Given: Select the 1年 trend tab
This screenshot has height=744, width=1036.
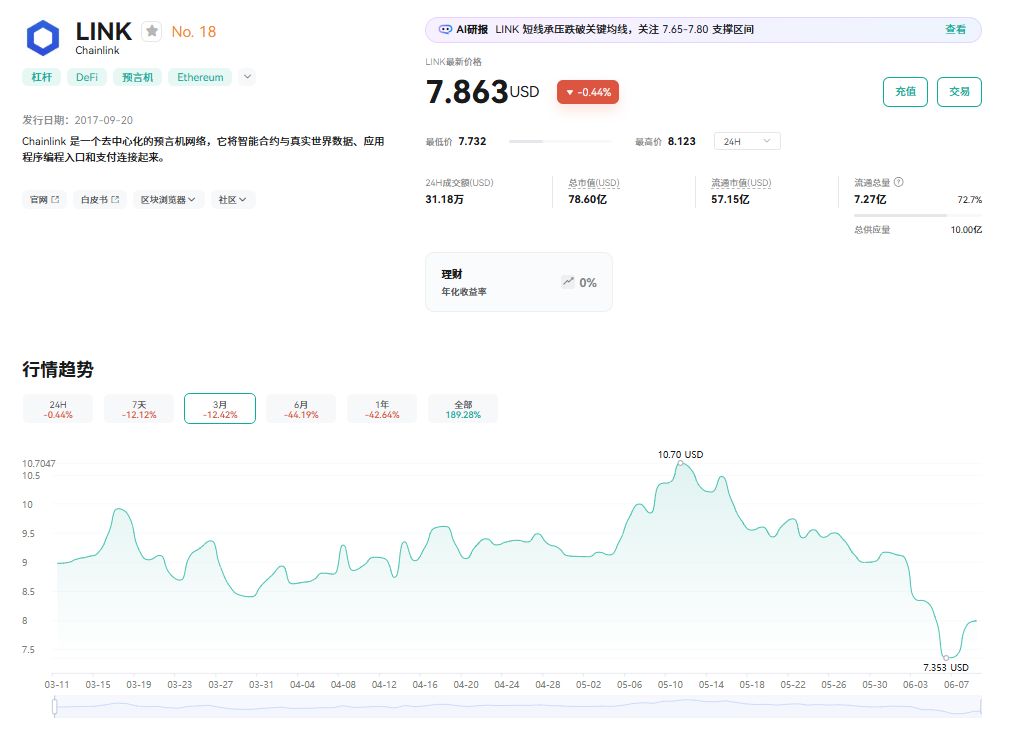Looking at the screenshot, I should pyautogui.click(x=382, y=409).
